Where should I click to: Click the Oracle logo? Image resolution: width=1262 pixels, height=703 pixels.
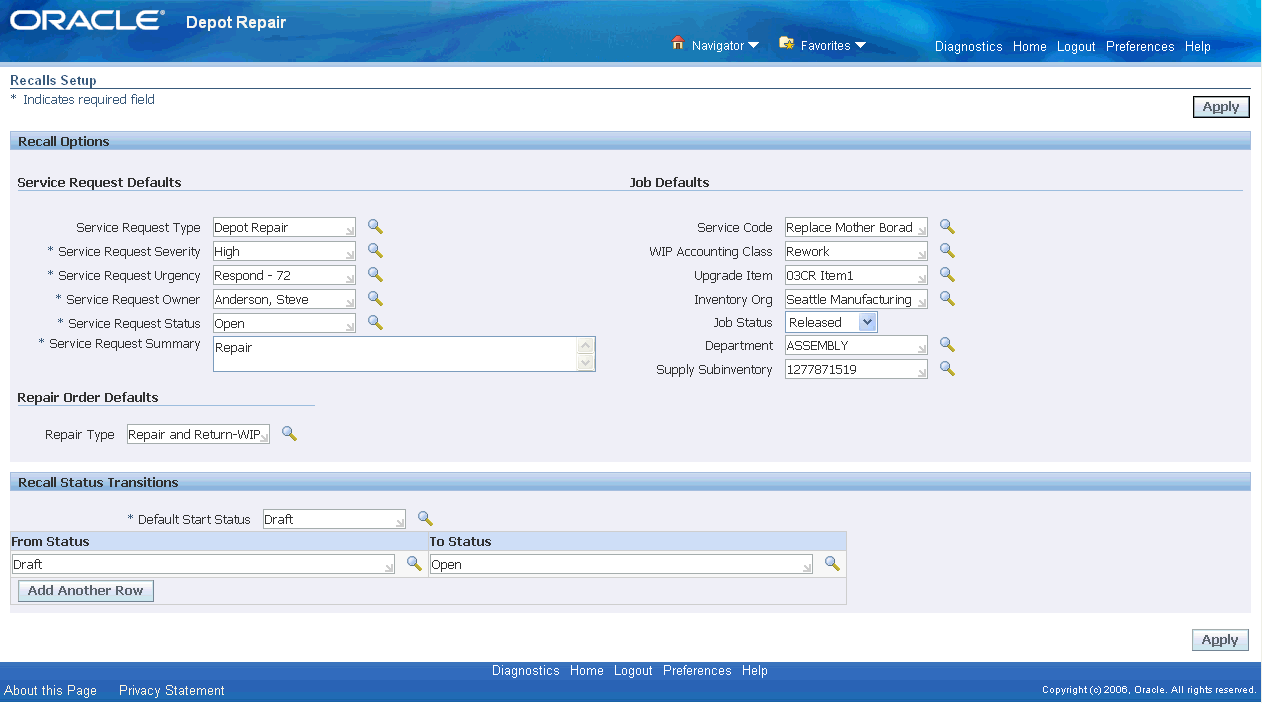tap(88, 22)
